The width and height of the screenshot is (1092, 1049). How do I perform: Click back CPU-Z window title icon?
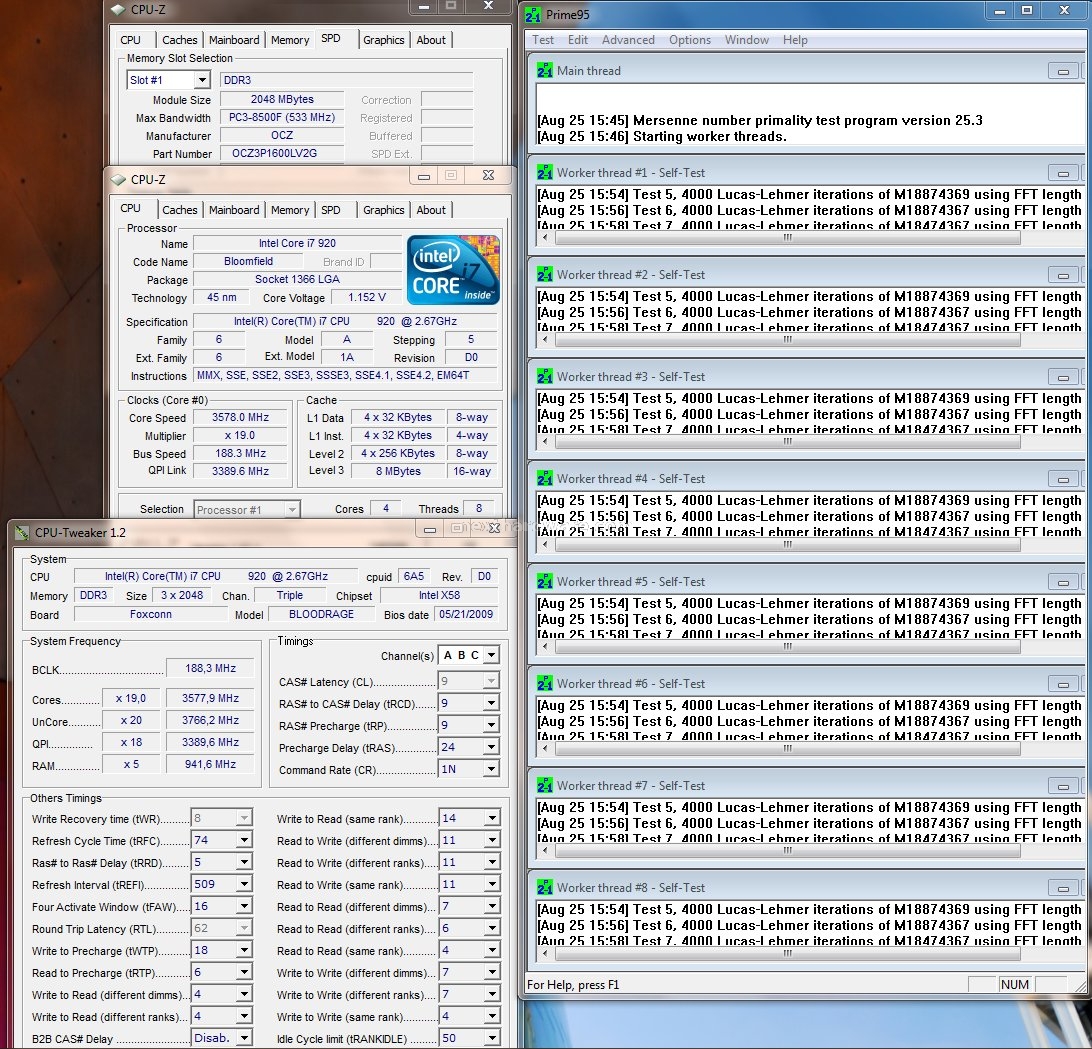(118, 10)
